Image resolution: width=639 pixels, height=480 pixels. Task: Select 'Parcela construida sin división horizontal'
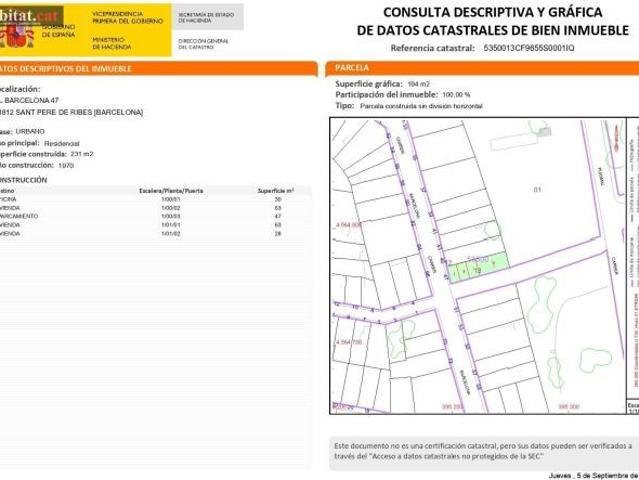(421, 106)
